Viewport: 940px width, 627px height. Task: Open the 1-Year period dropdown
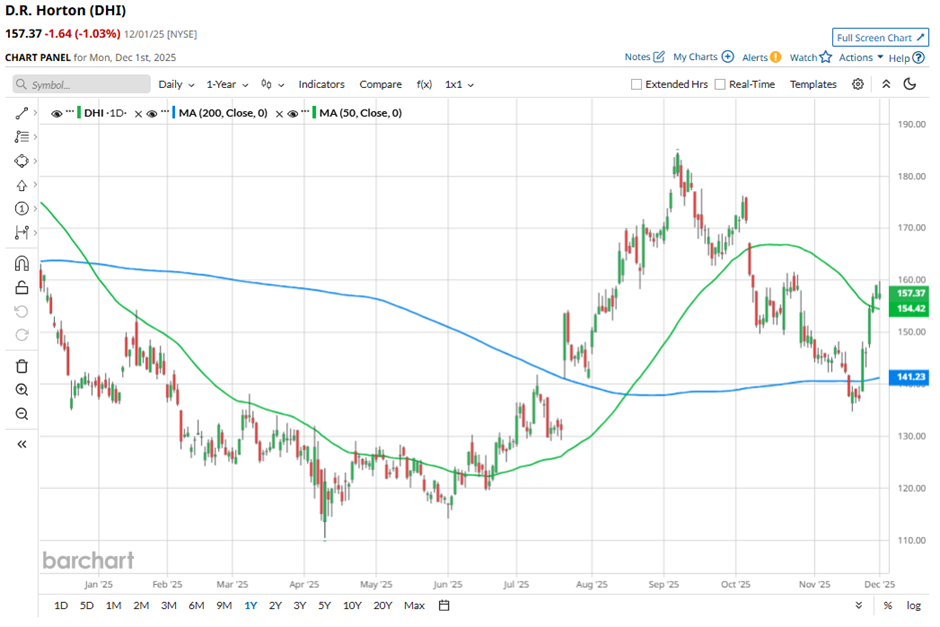(227, 85)
